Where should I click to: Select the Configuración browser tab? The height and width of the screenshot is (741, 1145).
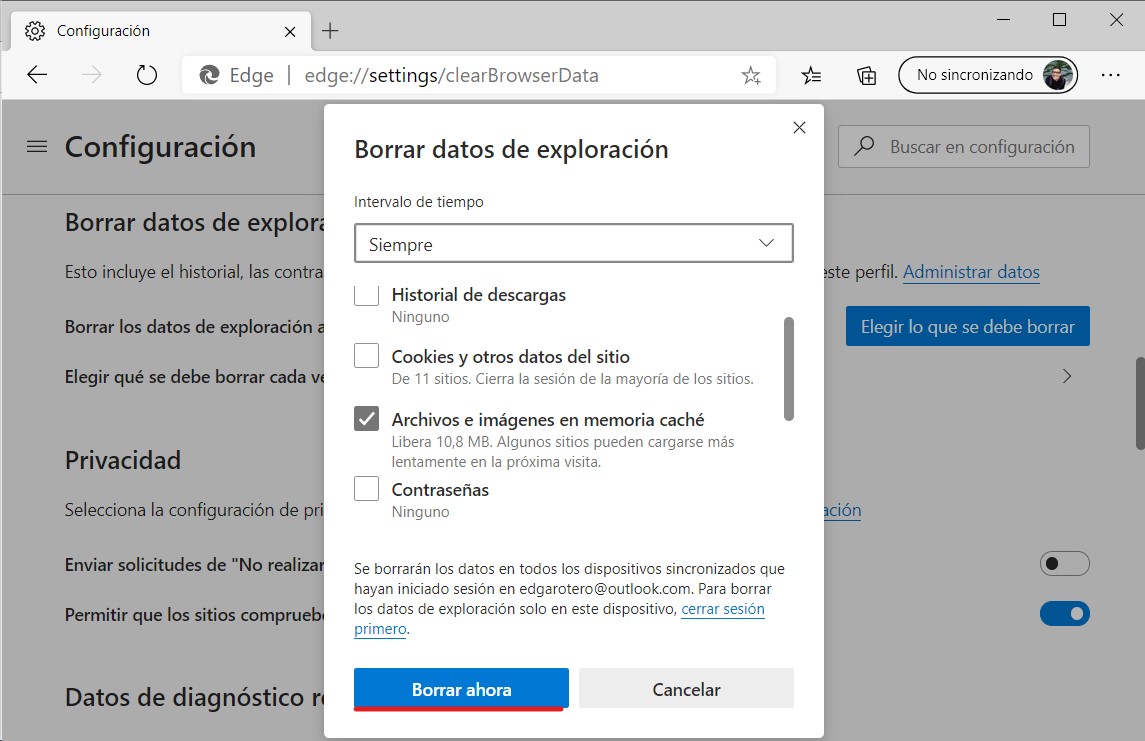[150, 31]
